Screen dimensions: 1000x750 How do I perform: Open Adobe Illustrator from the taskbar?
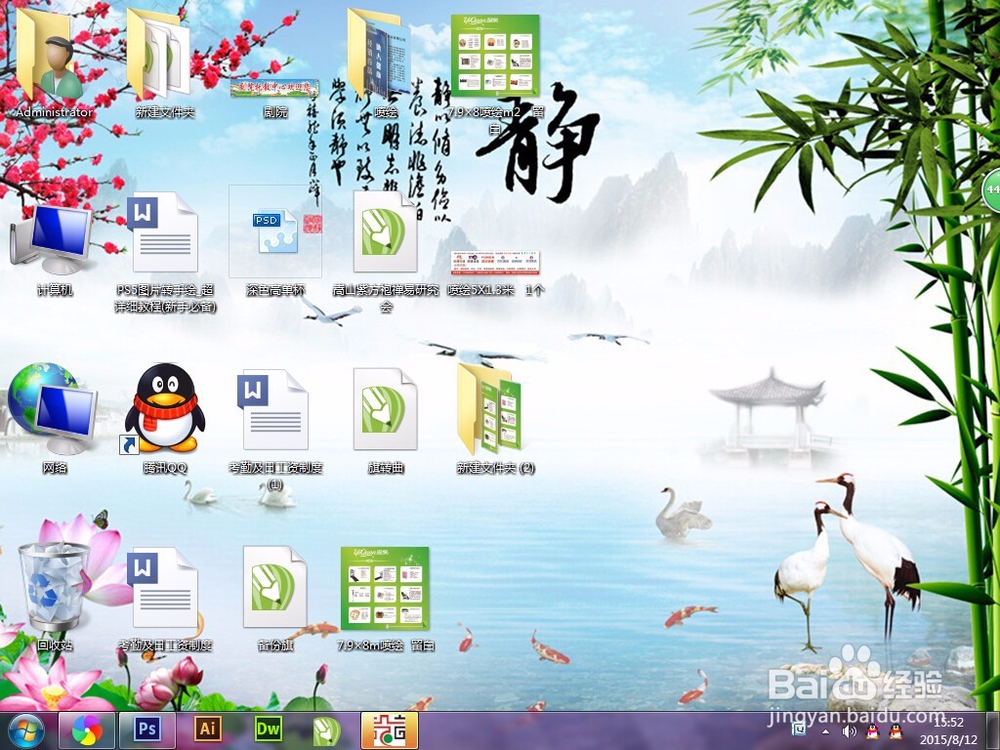point(207,730)
